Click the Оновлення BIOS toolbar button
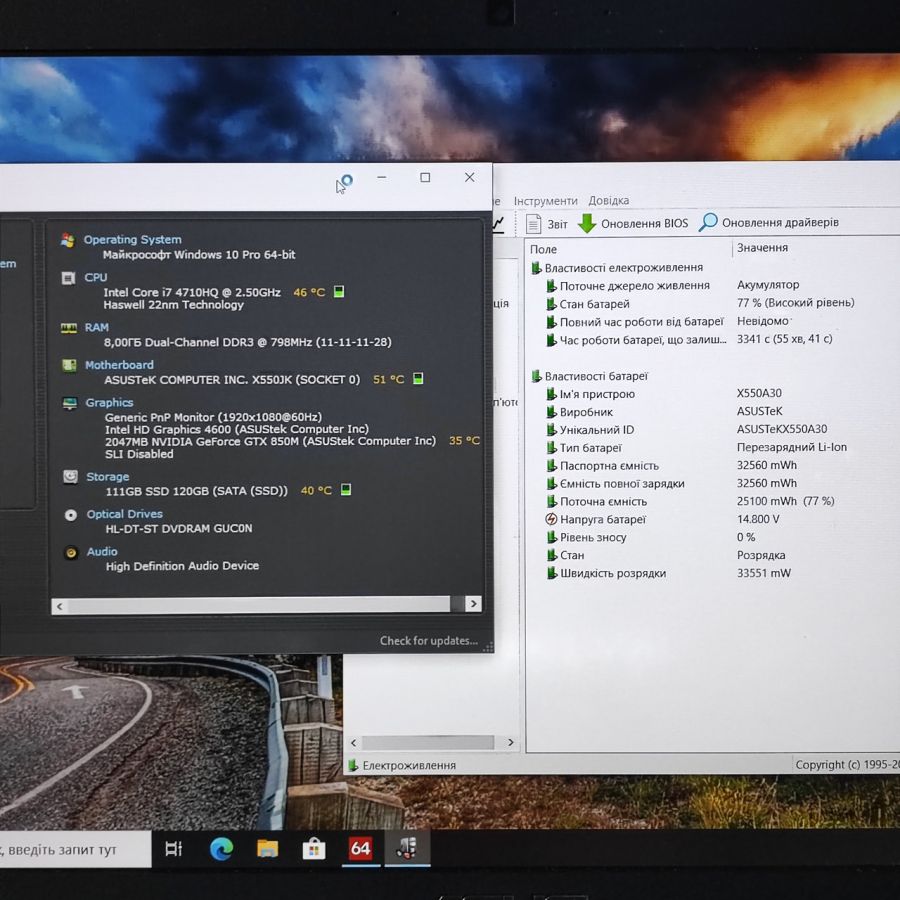Image resolution: width=900 pixels, height=900 pixels. coord(633,223)
